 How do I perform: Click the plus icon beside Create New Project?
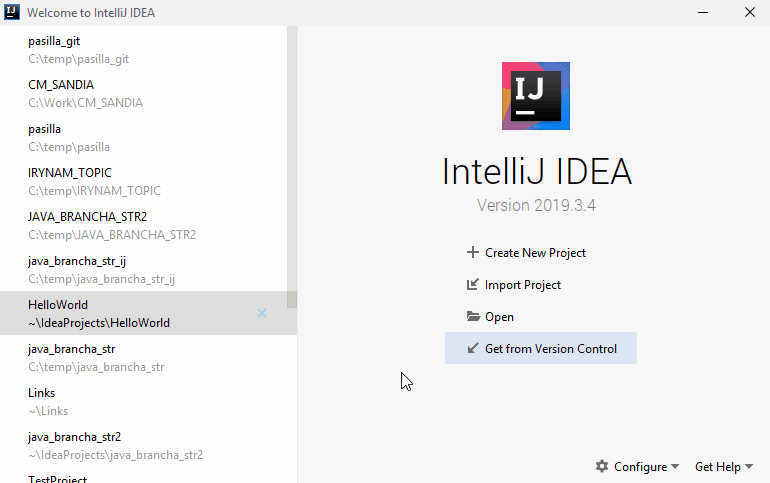(473, 253)
